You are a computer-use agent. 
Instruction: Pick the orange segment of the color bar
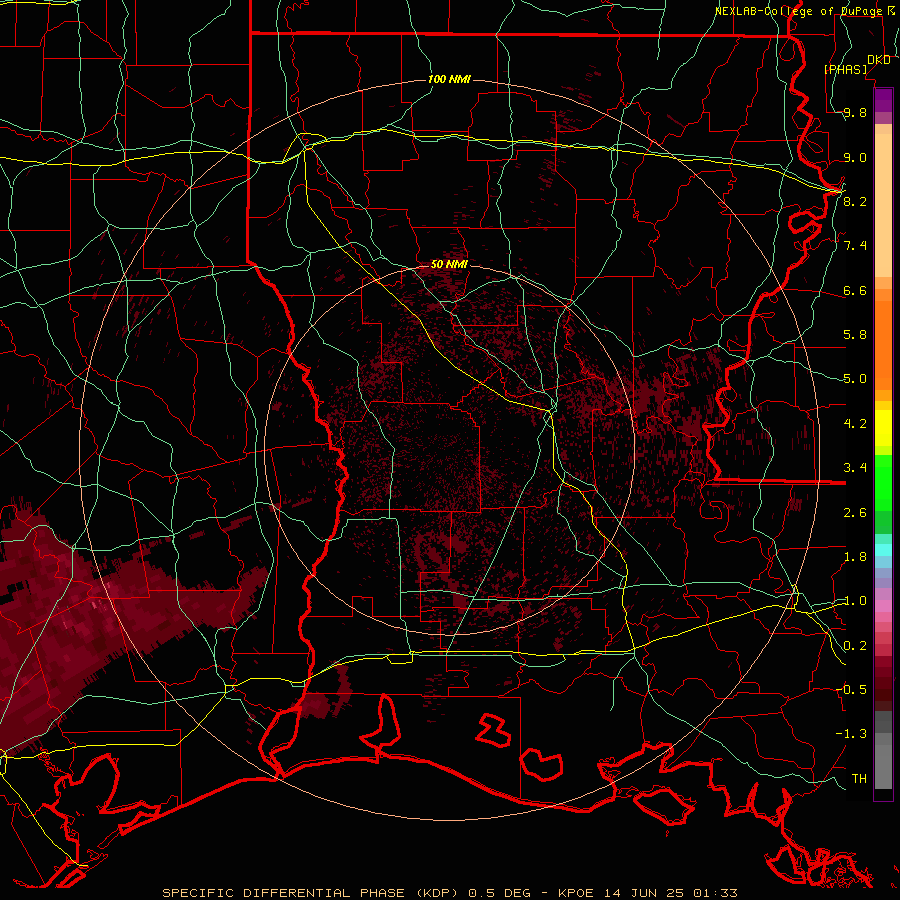(883, 344)
